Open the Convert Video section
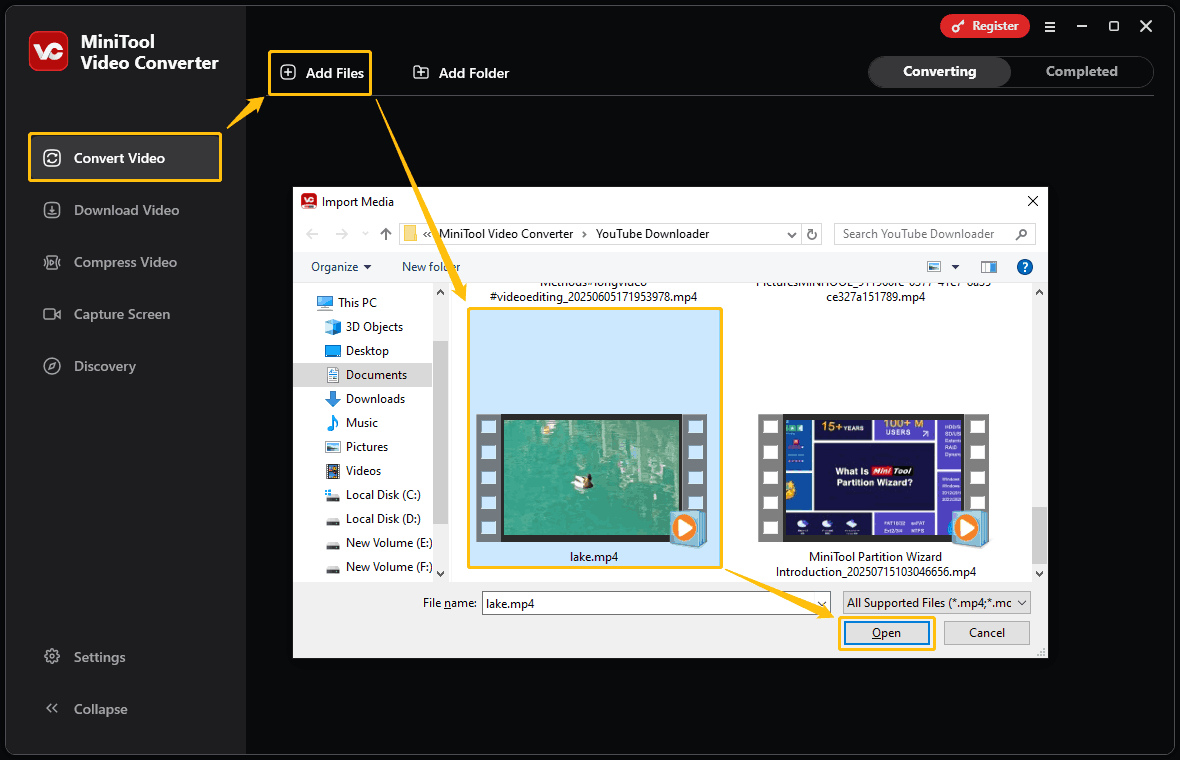The image size is (1180, 760). [x=125, y=157]
